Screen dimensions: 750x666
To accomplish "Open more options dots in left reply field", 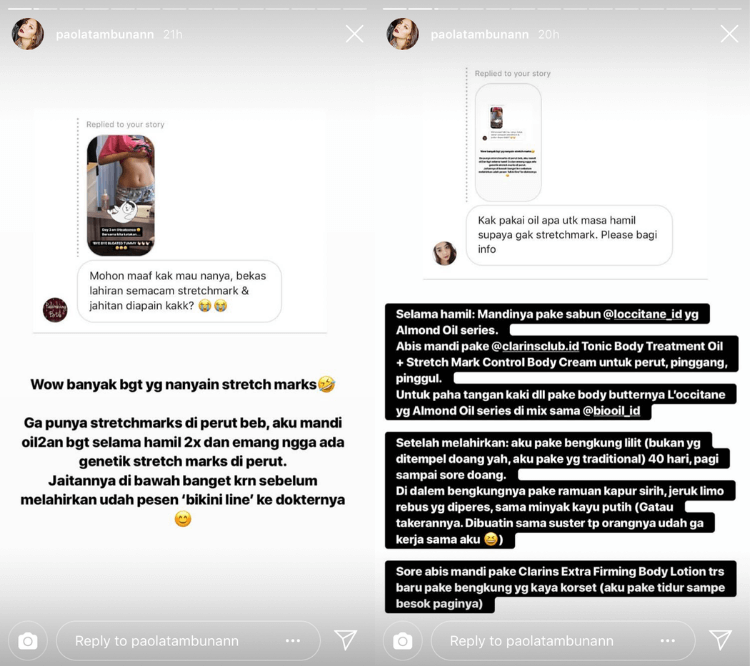I will click(293, 641).
